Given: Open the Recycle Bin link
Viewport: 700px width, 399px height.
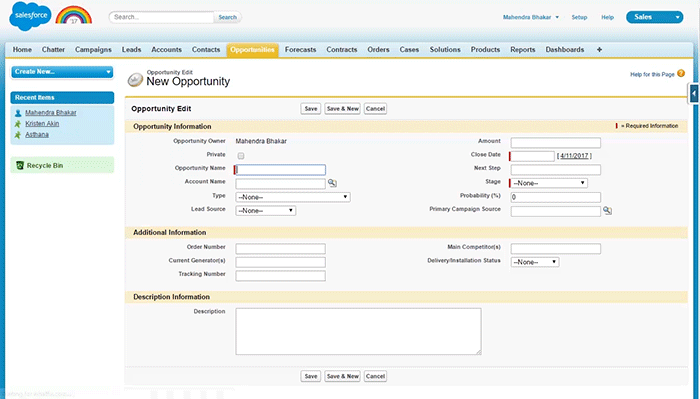Looking at the screenshot, I should [45, 166].
